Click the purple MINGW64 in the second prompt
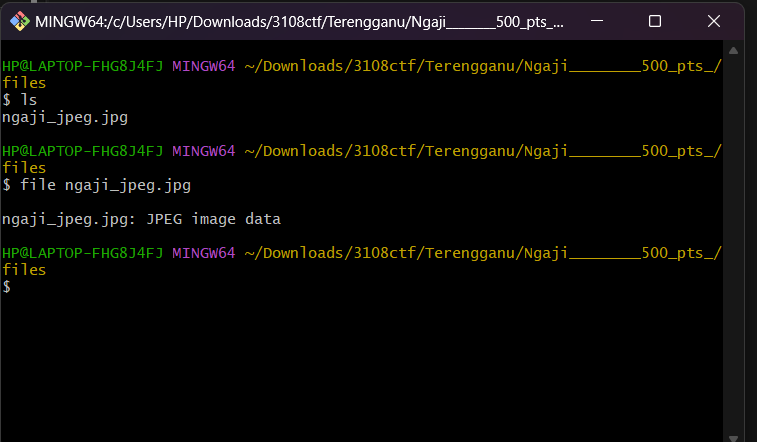This screenshot has height=442, width=757. pos(203,151)
